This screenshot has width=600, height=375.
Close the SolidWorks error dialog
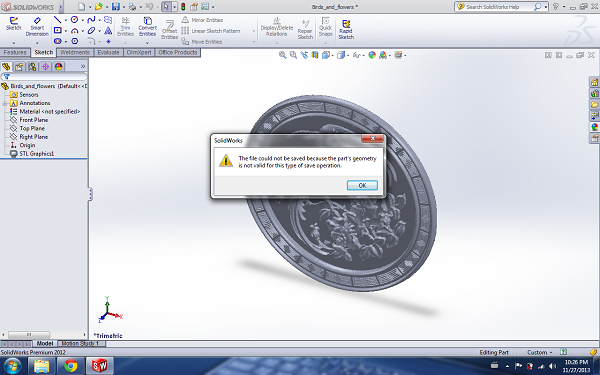pos(372,139)
